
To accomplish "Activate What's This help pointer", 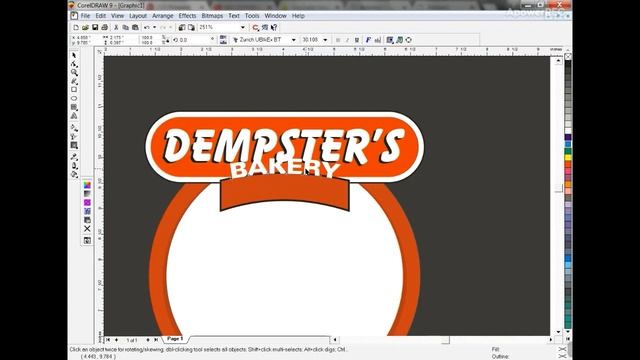I will (x=274, y=27).
